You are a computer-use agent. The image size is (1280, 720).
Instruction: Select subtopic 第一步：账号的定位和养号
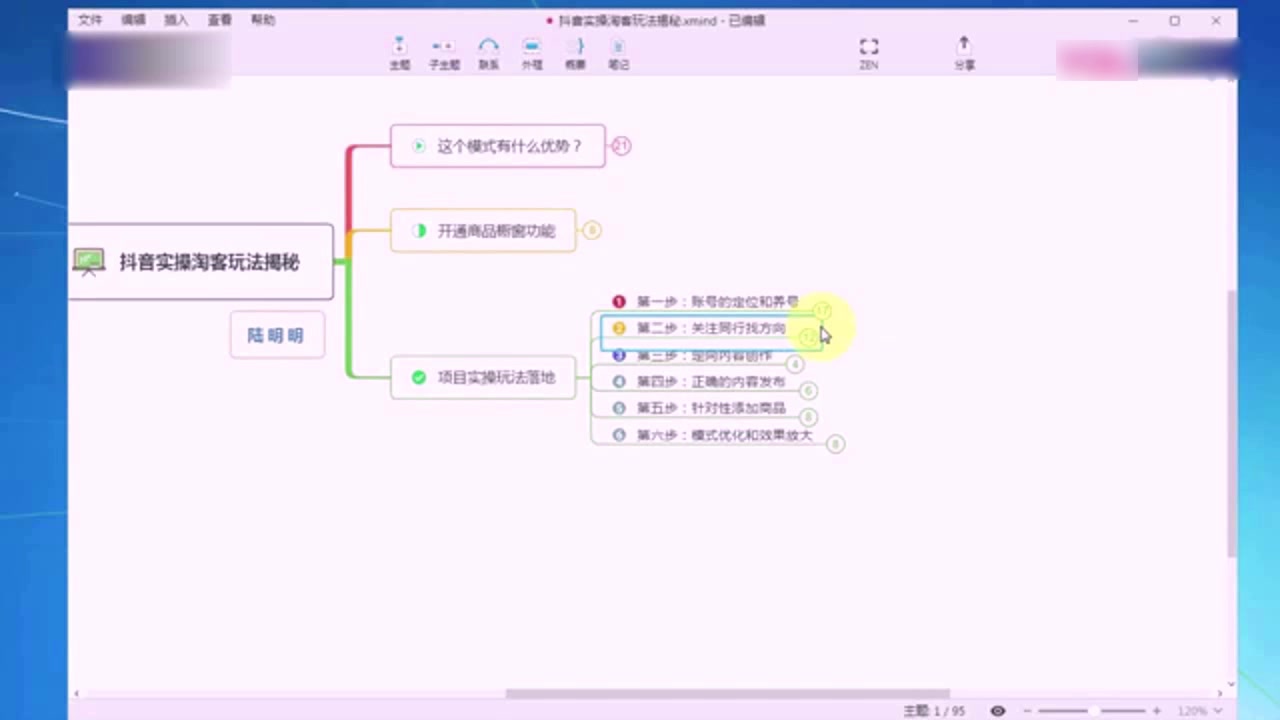click(717, 301)
